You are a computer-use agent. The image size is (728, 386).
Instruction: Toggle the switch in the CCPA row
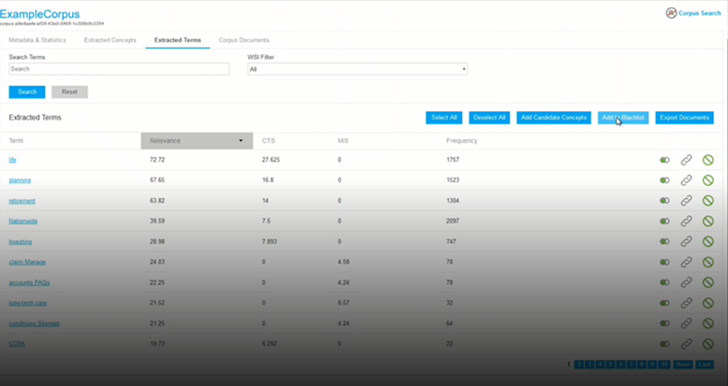click(665, 344)
